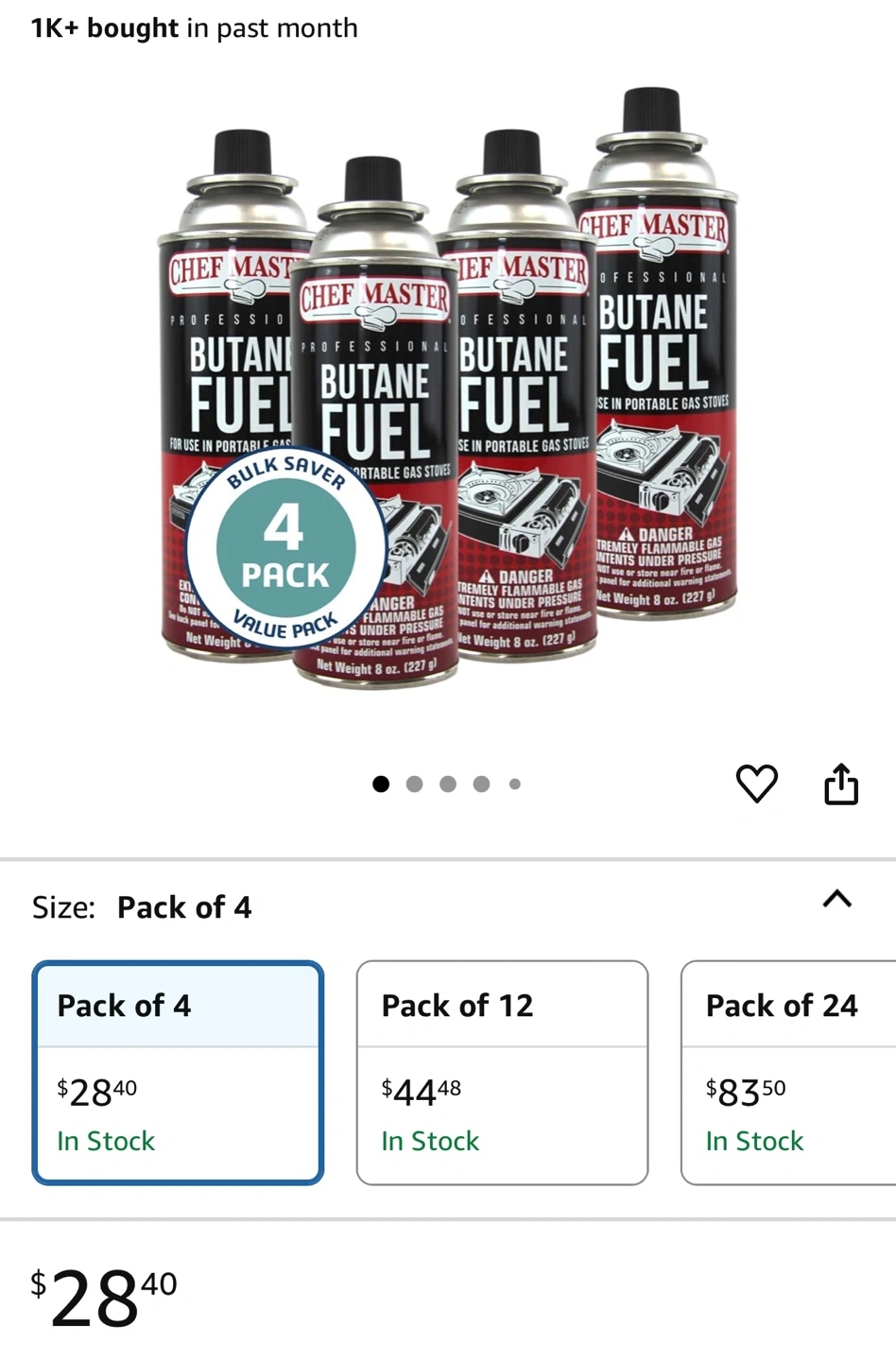Tap In Stock label under Pack of 4
Viewport: 896px width, 1361px height.
(x=106, y=1141)
